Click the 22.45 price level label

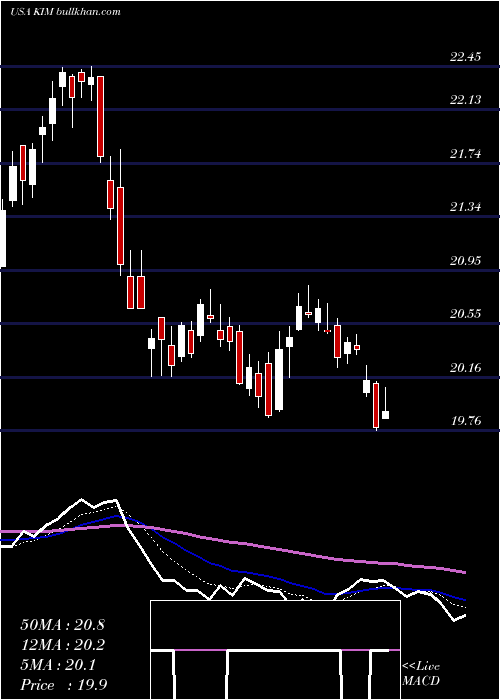click(x=466, y=57)
